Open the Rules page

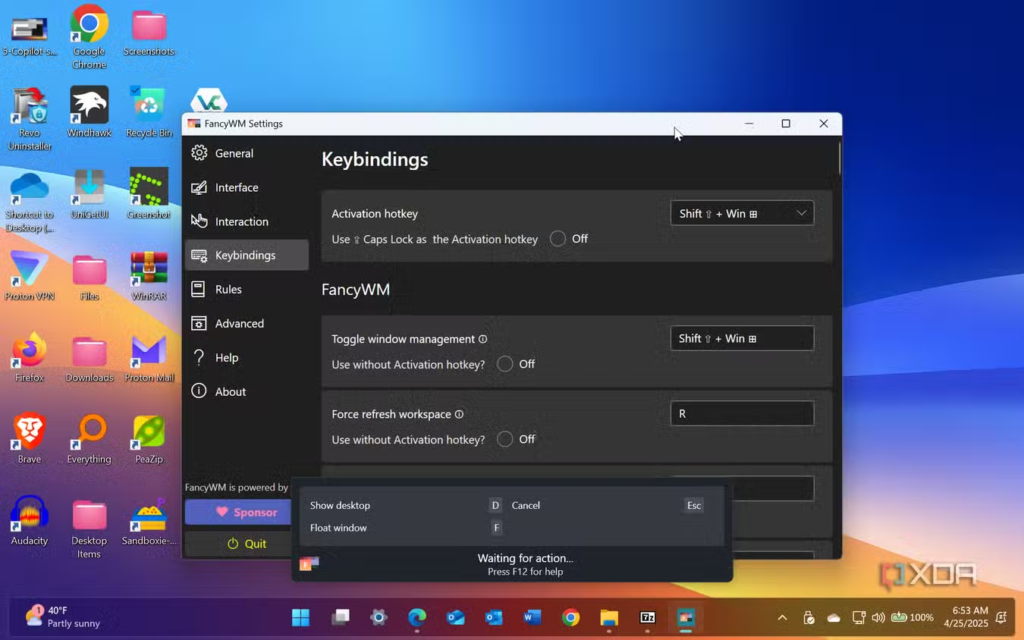point(246,289)
